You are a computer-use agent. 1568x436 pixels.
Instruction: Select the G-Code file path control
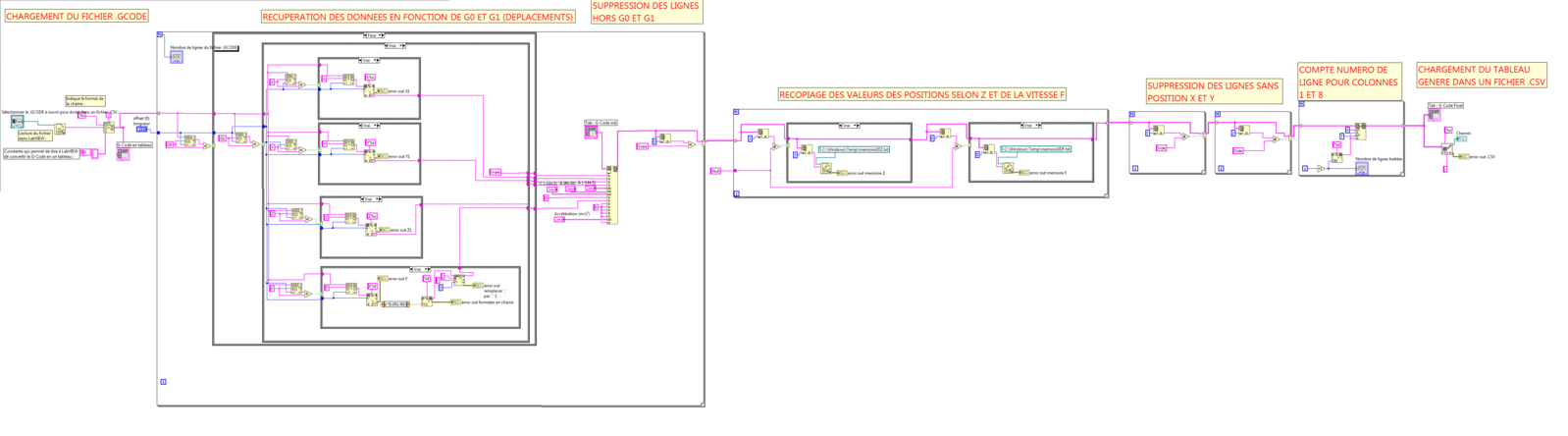pyautogui.click(x=17, y=123)
